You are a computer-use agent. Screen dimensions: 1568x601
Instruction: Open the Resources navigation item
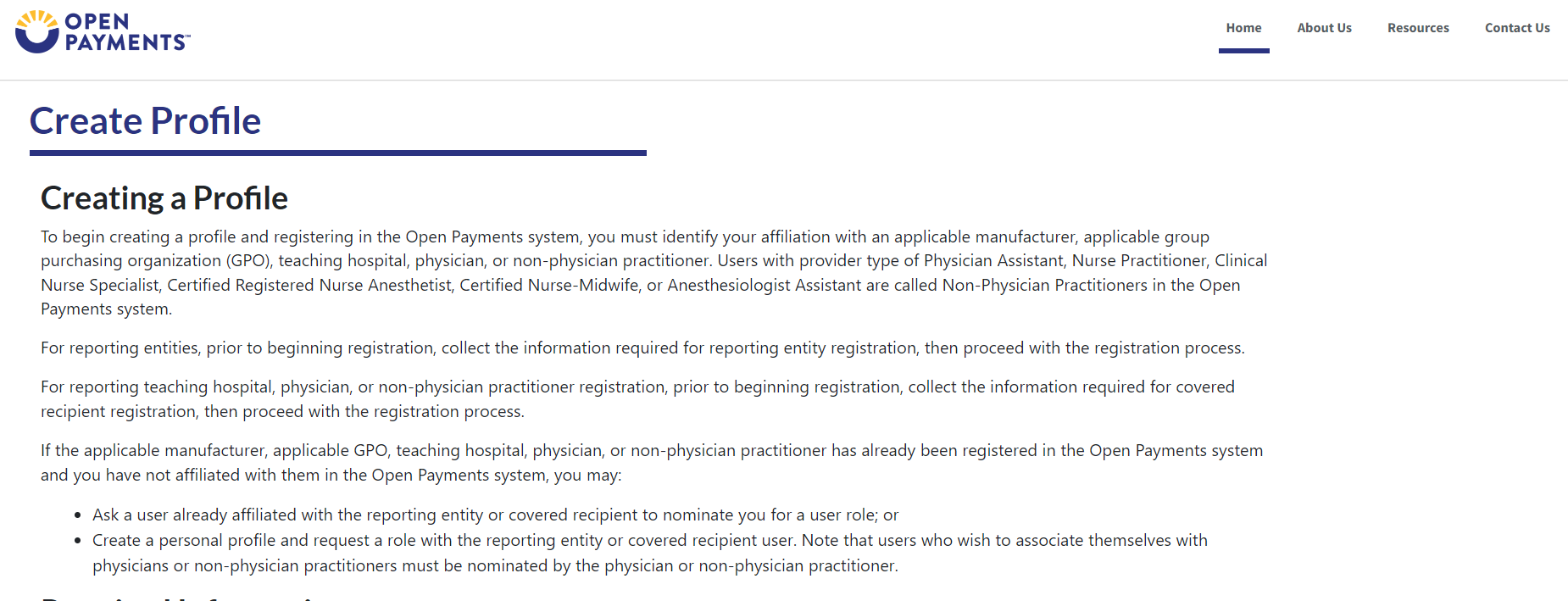[x=1418, y=28]
